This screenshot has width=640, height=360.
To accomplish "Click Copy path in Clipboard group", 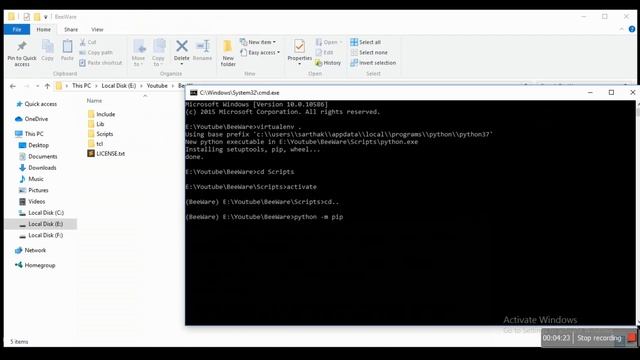I will click(96, 53).
